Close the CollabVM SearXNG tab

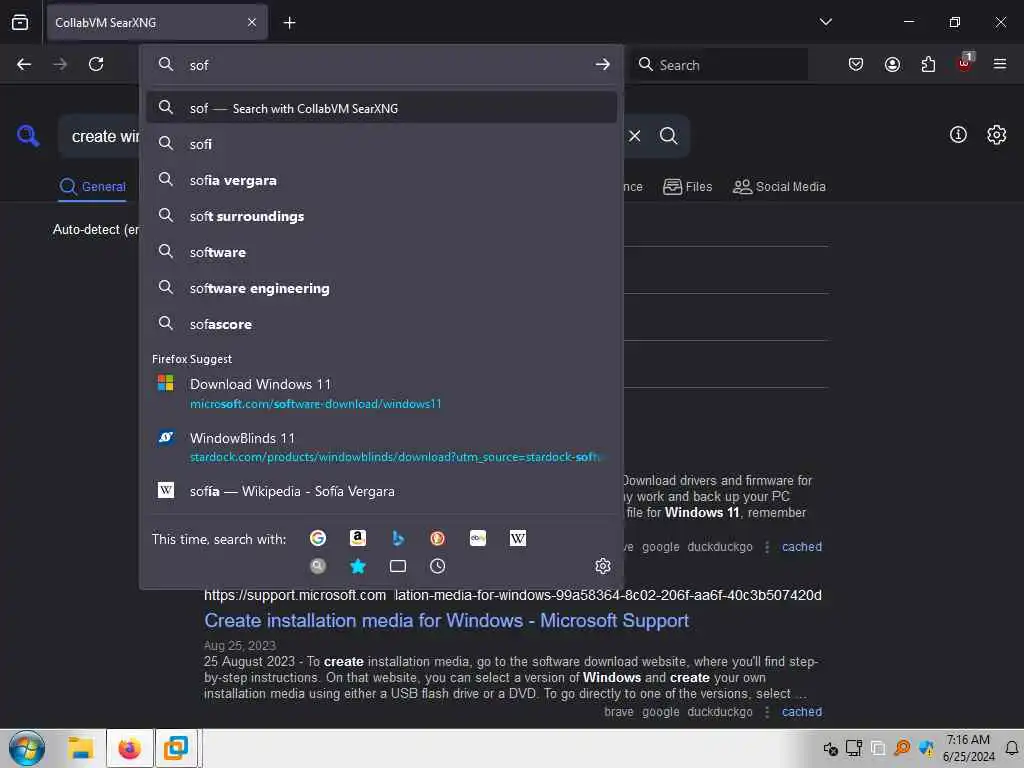[251, 22]
